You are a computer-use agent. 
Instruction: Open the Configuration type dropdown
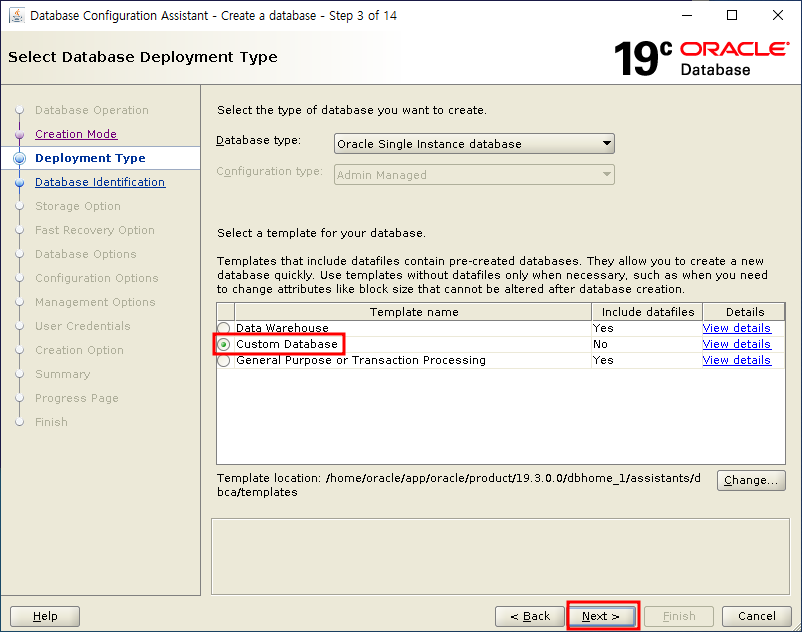click(474, 175)
